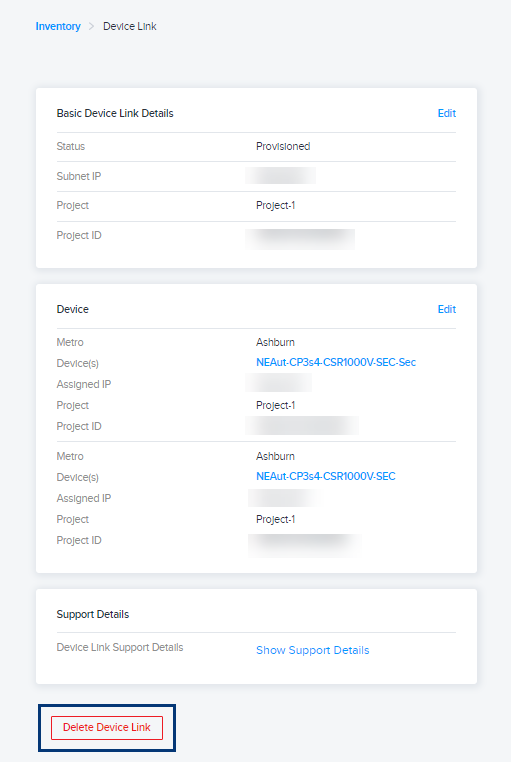This screenshot has height=762, width=511.
Task: Show Support Details for the device link
Action: pyautogui.click(x=312, y=650)
